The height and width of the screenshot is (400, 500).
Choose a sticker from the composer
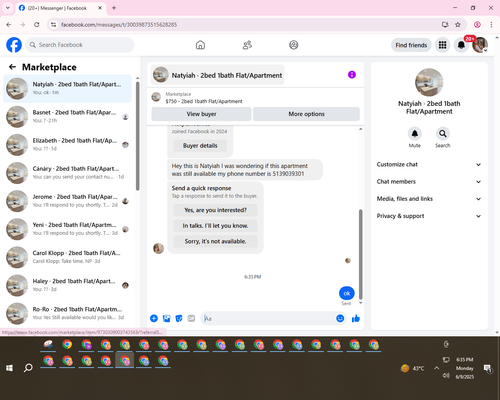point(179,318)
